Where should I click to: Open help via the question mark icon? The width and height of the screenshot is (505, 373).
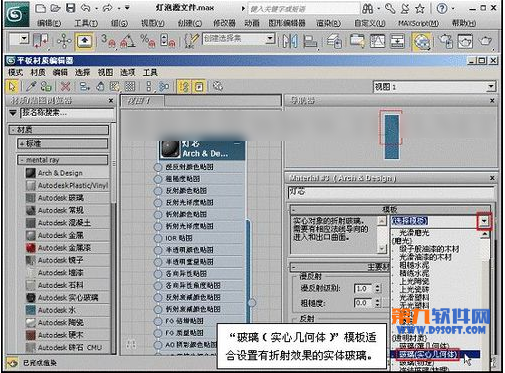(442, 9)
